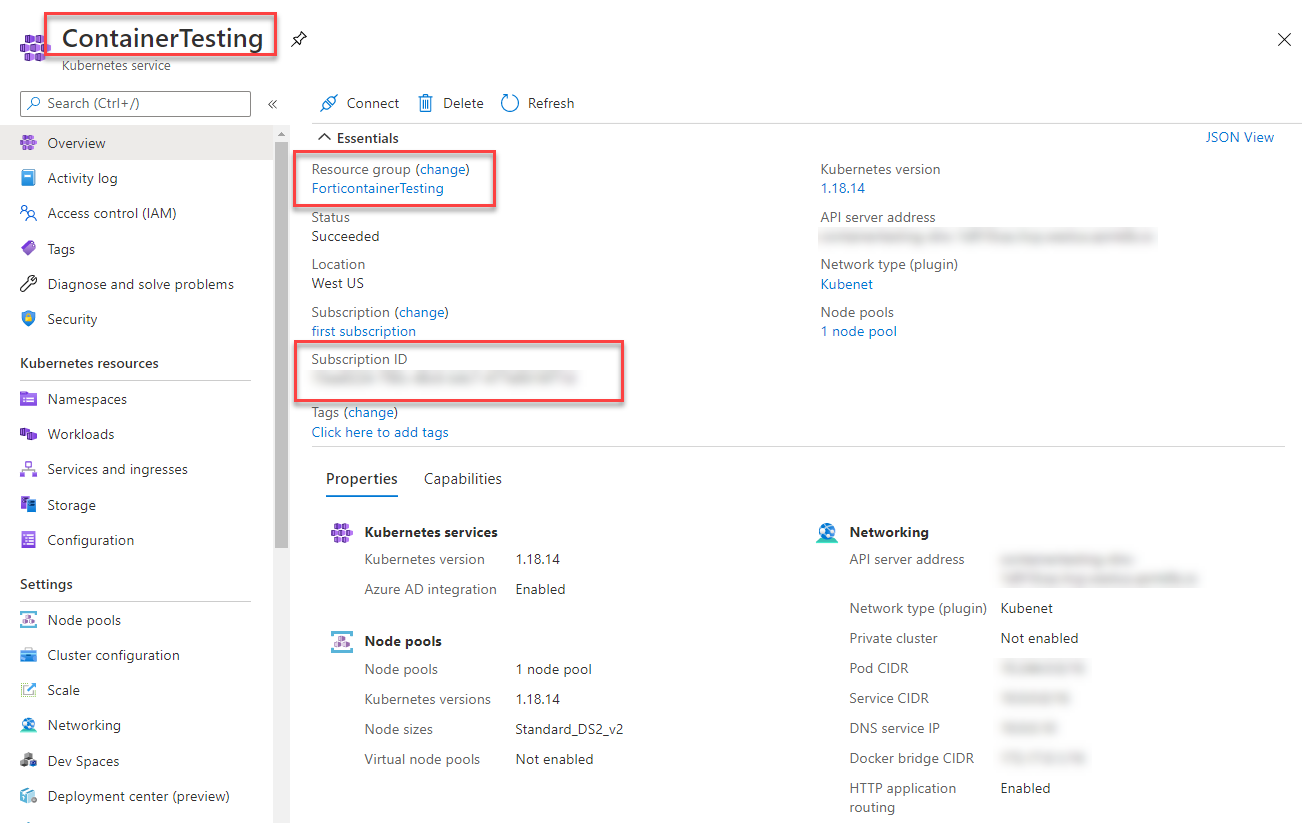Click the Connect plug icon
The height and width of the screenshot is (823, 1302).
pyautogui.click(x=329, y=103)
